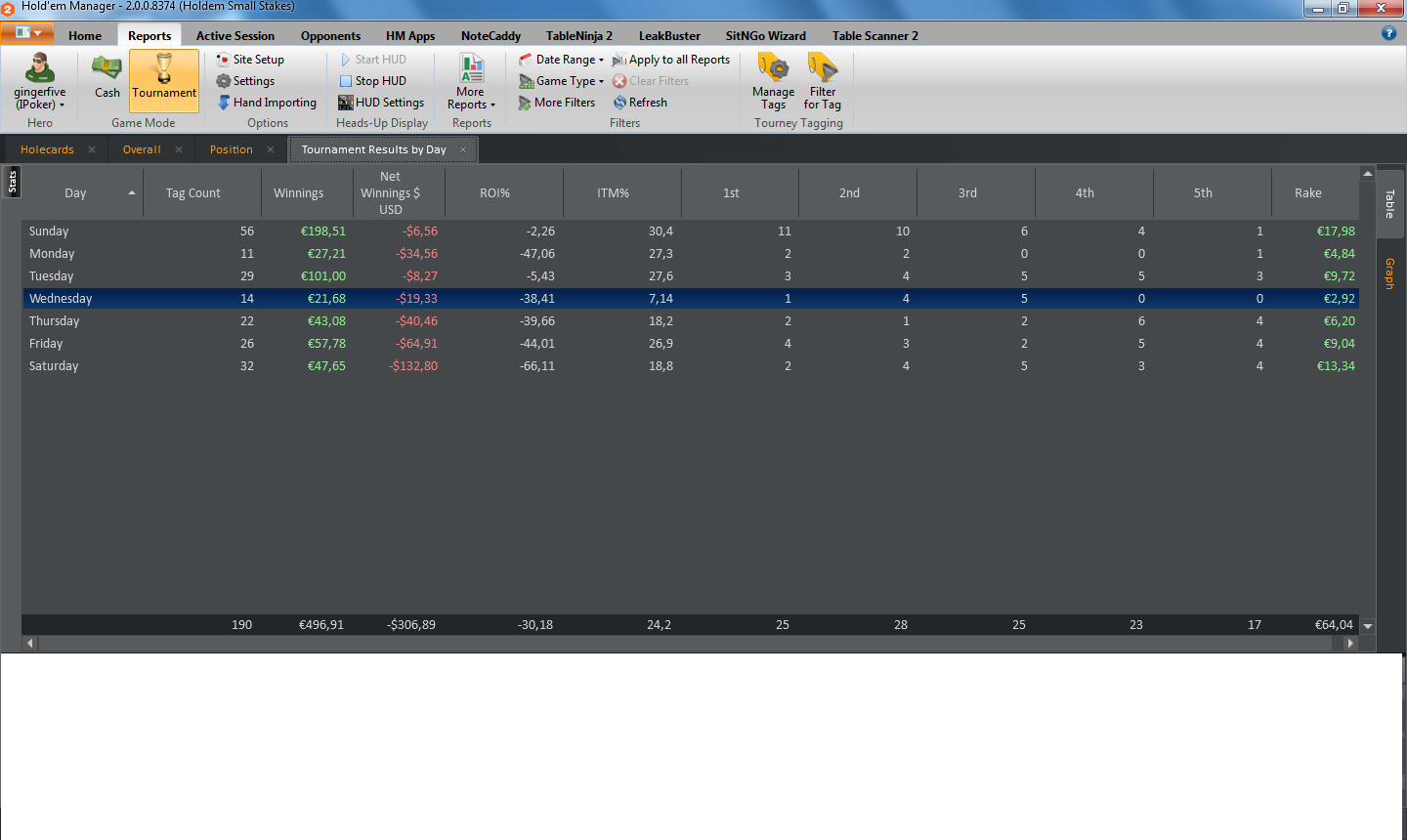Close Tournament Results by Day tab
The height and width of the screenshot is (840, 1407).
point(463,149)
